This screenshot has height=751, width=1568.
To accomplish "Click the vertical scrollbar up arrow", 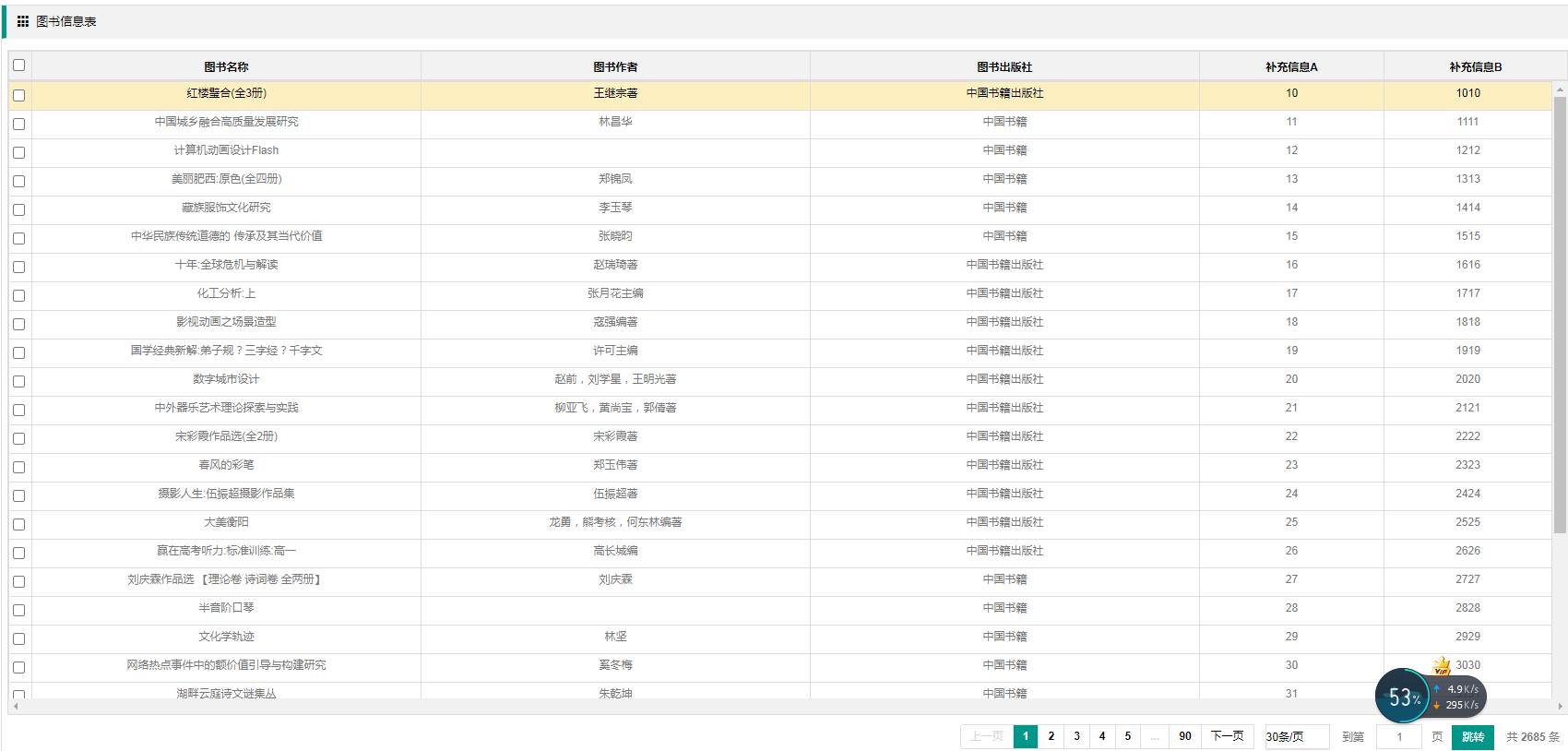I will 1560,89.
